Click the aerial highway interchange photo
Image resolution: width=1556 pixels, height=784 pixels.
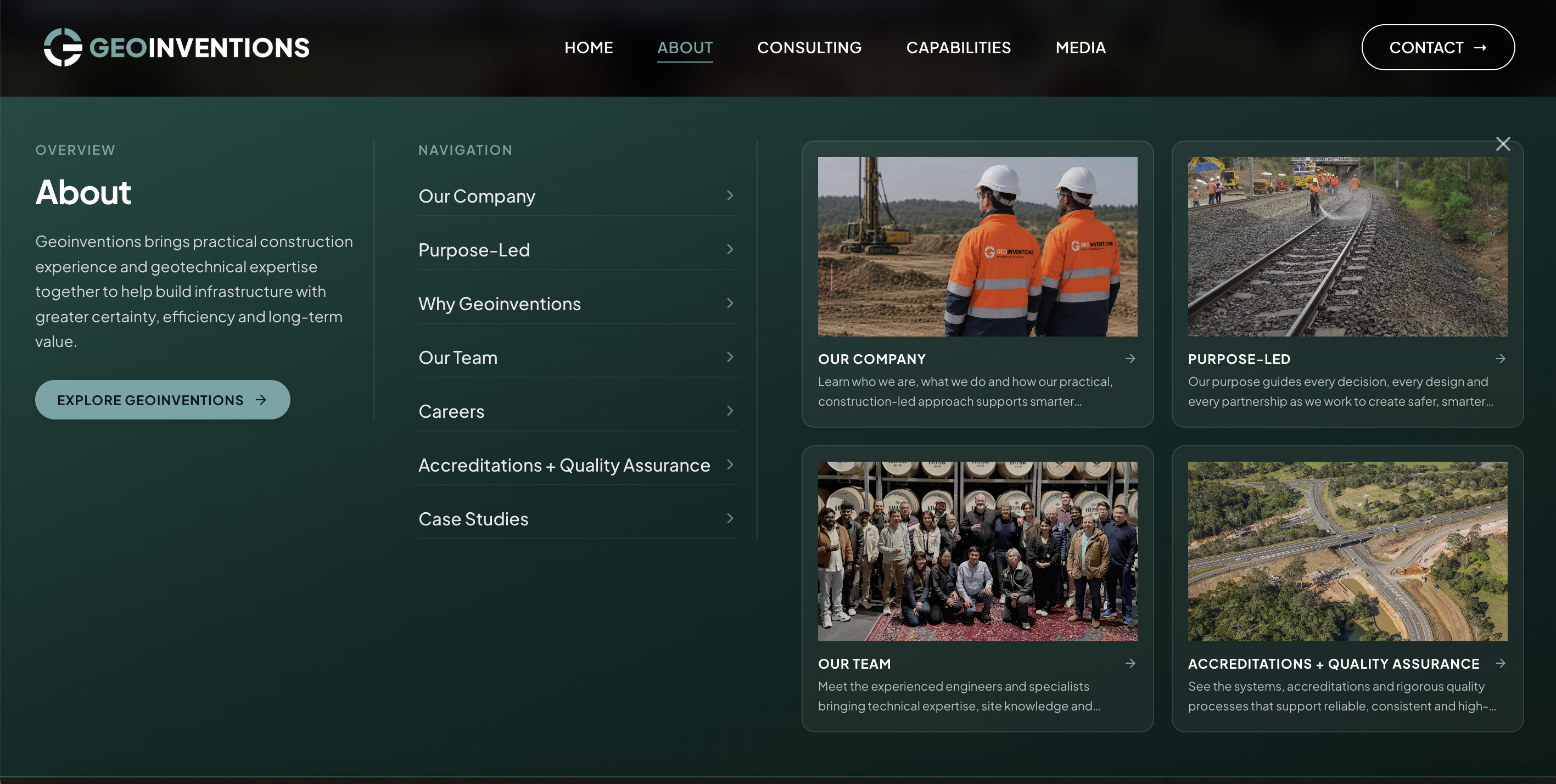1347,551
